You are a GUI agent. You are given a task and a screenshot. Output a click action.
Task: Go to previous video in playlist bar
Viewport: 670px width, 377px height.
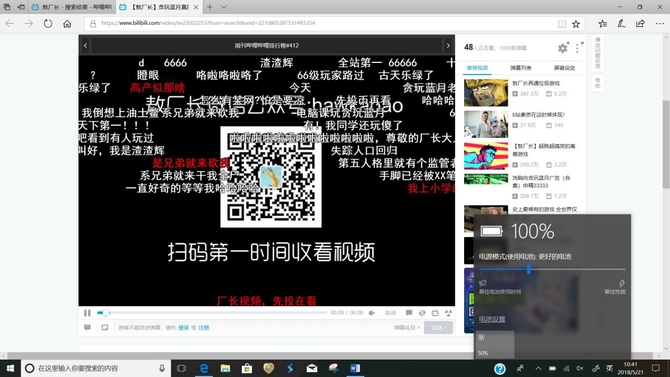[85, 45]
